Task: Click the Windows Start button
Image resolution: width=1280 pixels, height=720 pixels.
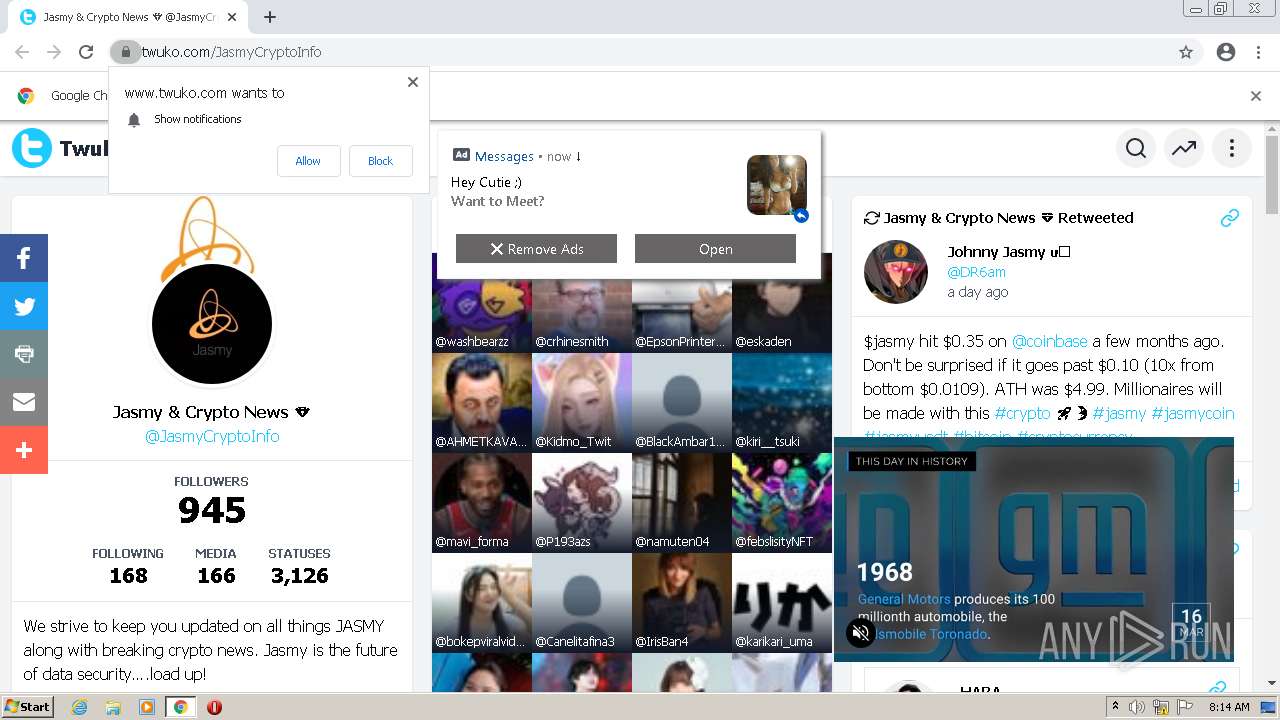Action: (x=28, y=707)
